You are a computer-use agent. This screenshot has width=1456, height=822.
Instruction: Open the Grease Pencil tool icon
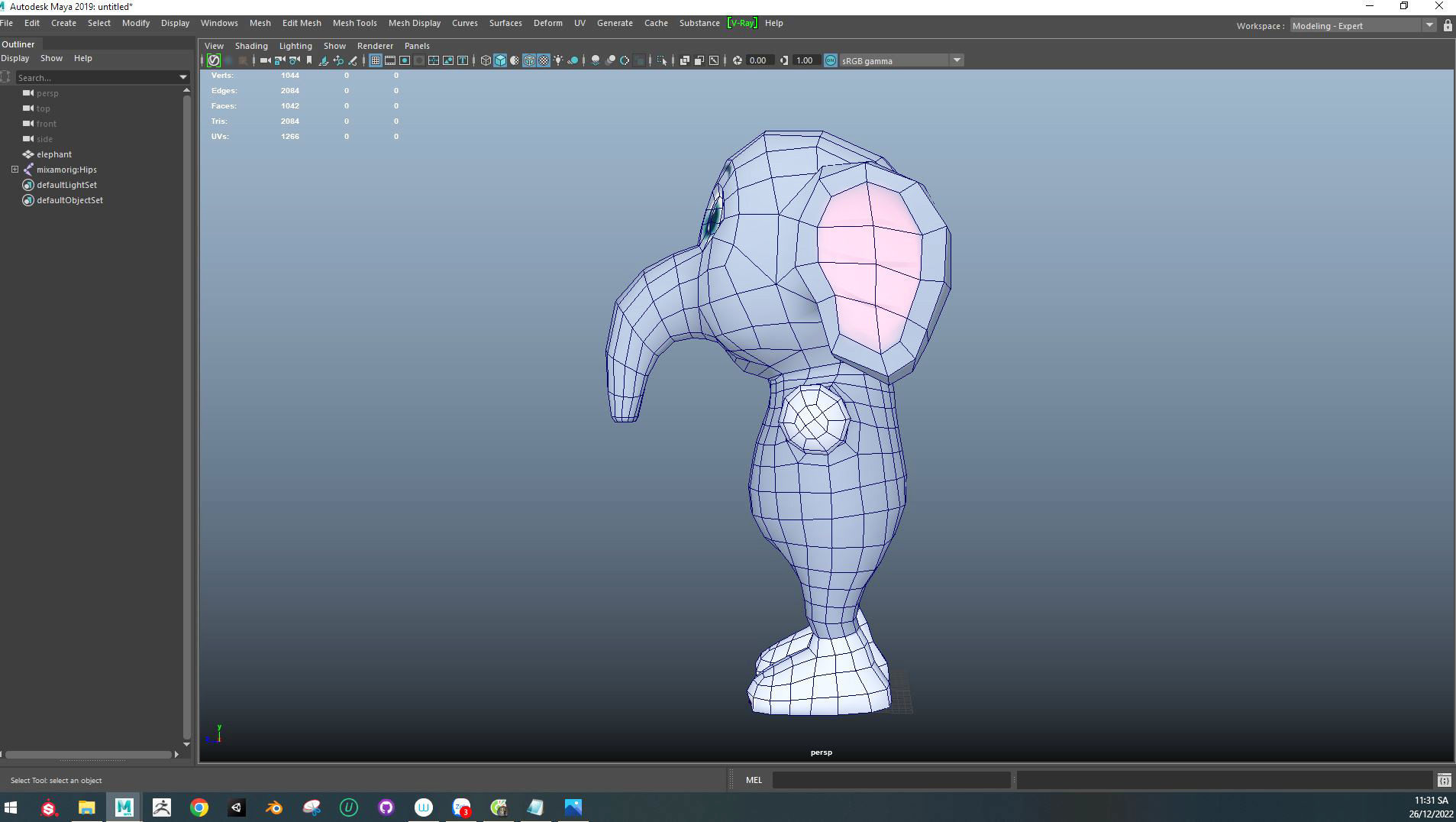353,60
